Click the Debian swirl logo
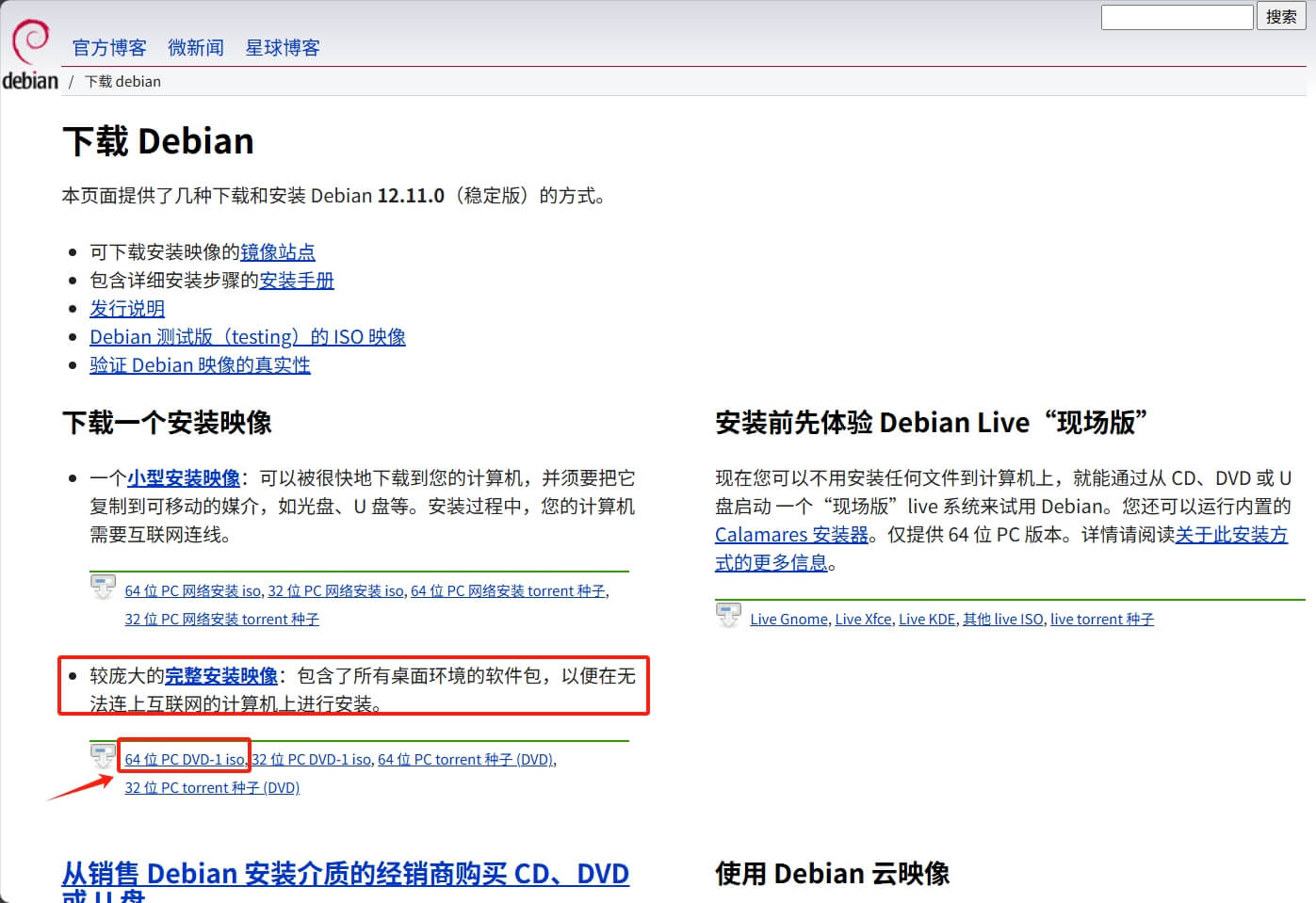 click(x=30, y=56)
